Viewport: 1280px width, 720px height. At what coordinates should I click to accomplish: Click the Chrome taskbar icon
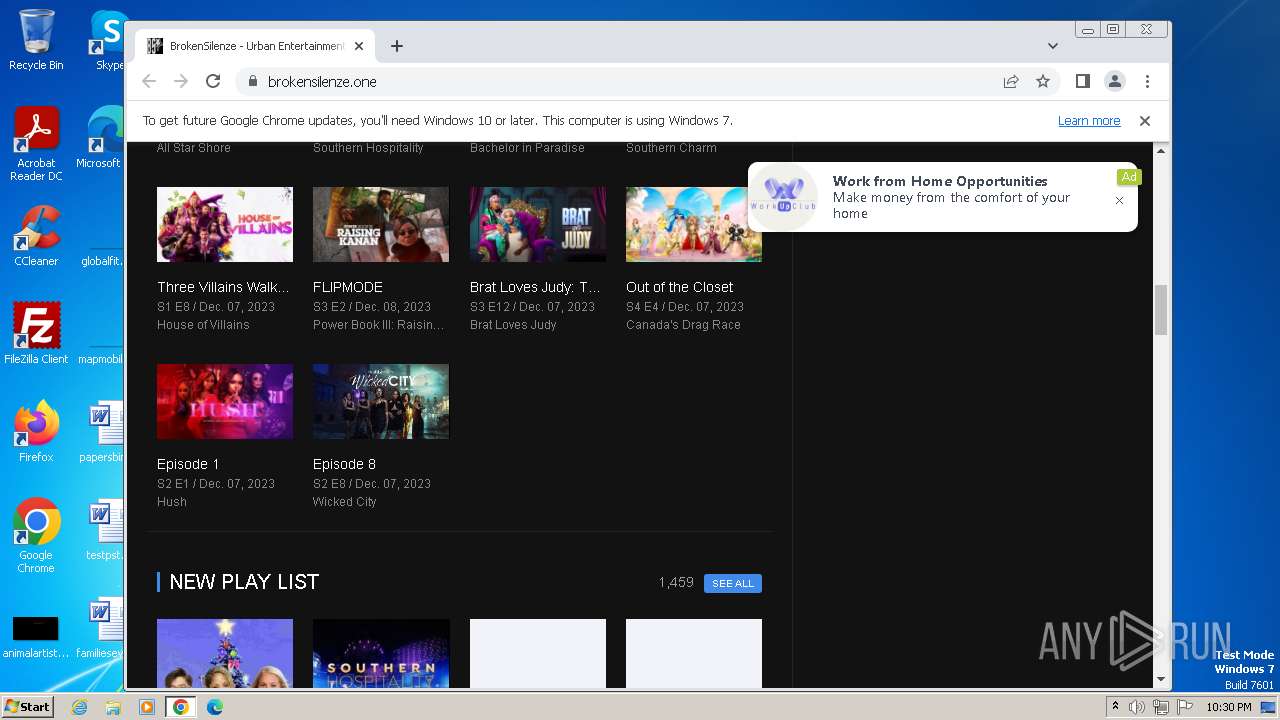tap(181, 707)
